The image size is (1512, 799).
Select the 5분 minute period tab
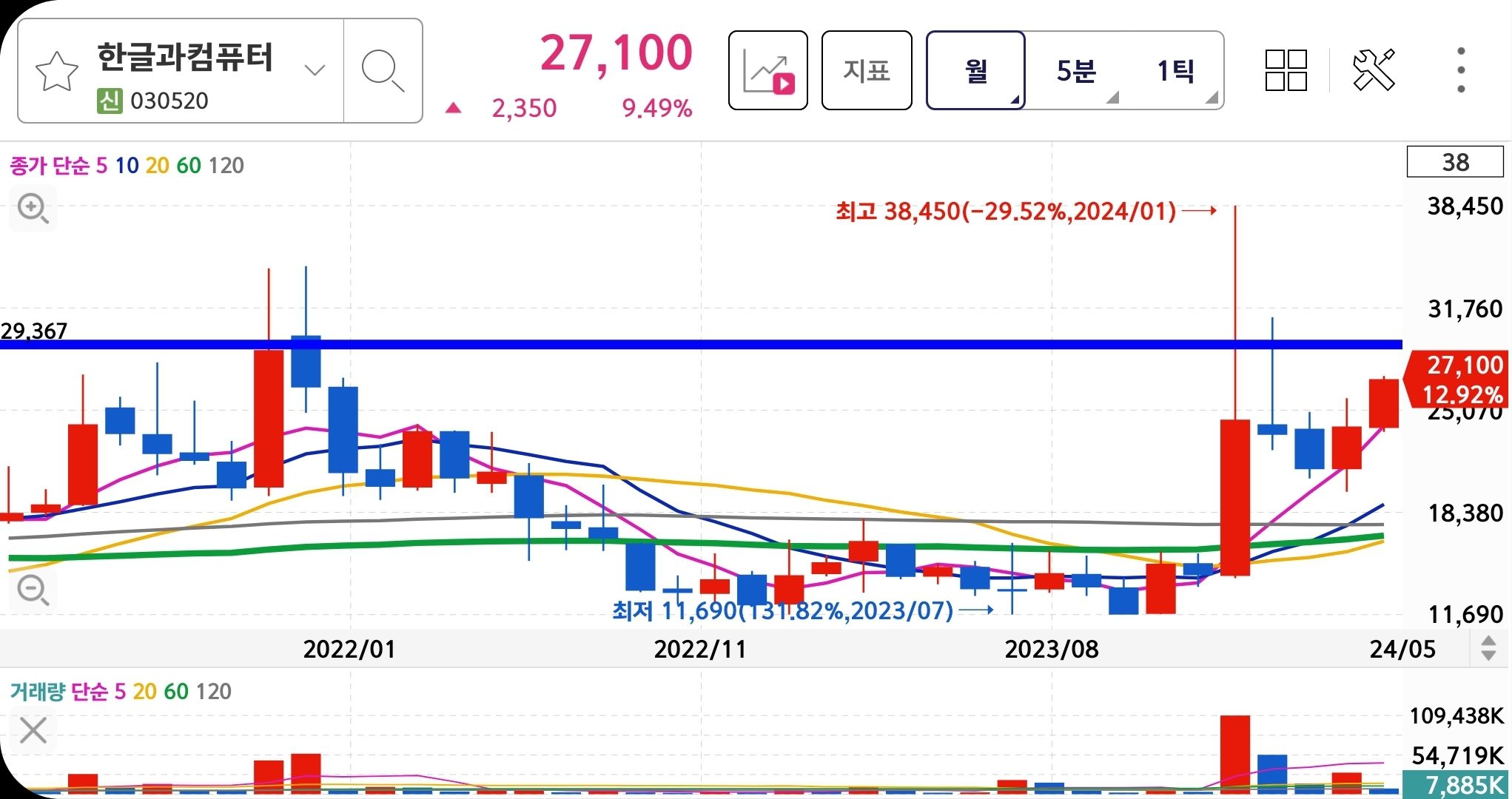tap(1076, 71)
